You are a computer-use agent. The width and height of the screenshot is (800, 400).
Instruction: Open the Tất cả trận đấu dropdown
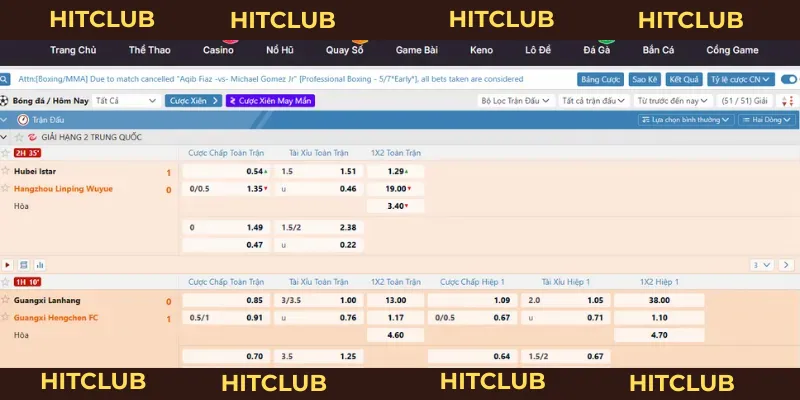pos(594,101)
